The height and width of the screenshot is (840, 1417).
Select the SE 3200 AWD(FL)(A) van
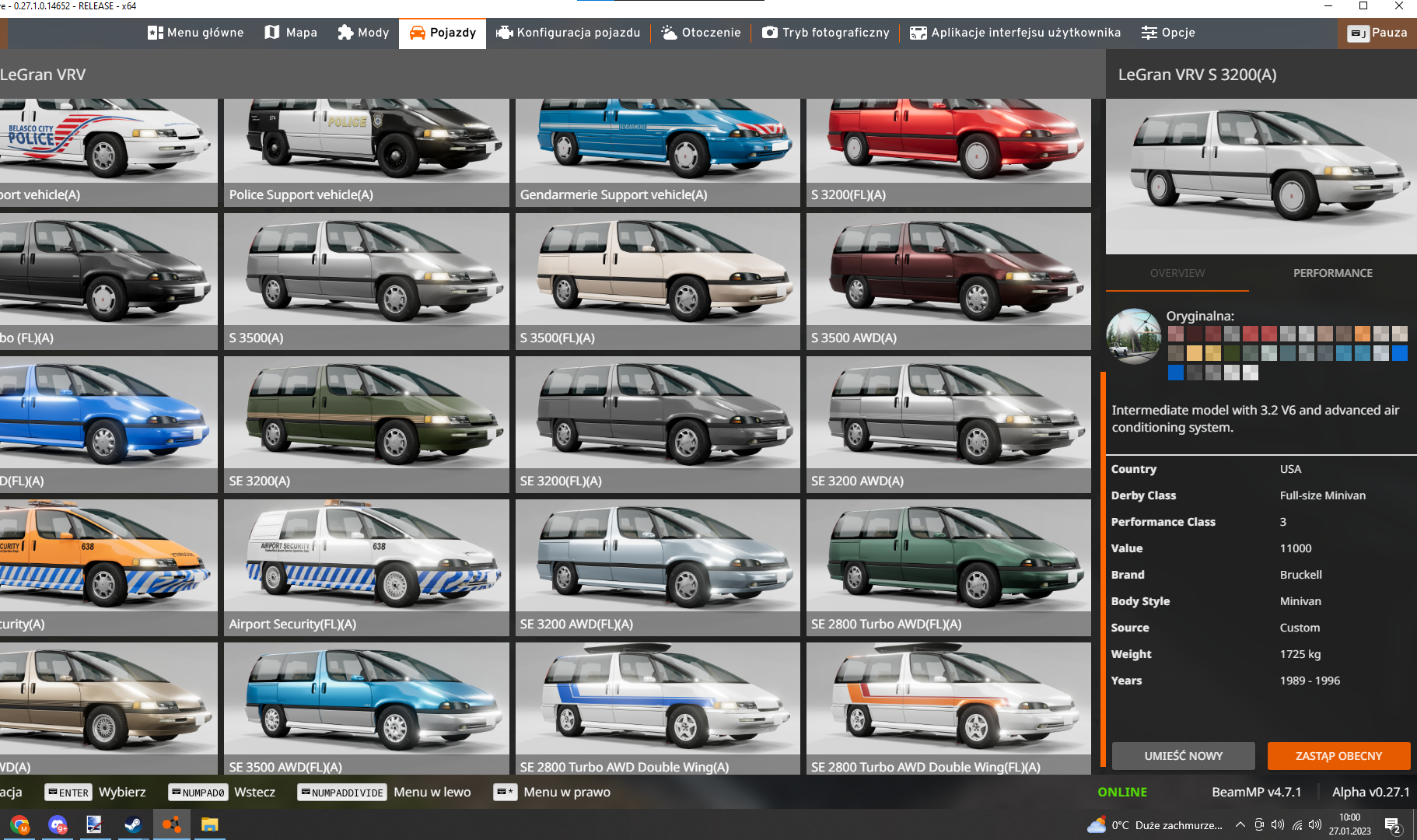(658, 568)
